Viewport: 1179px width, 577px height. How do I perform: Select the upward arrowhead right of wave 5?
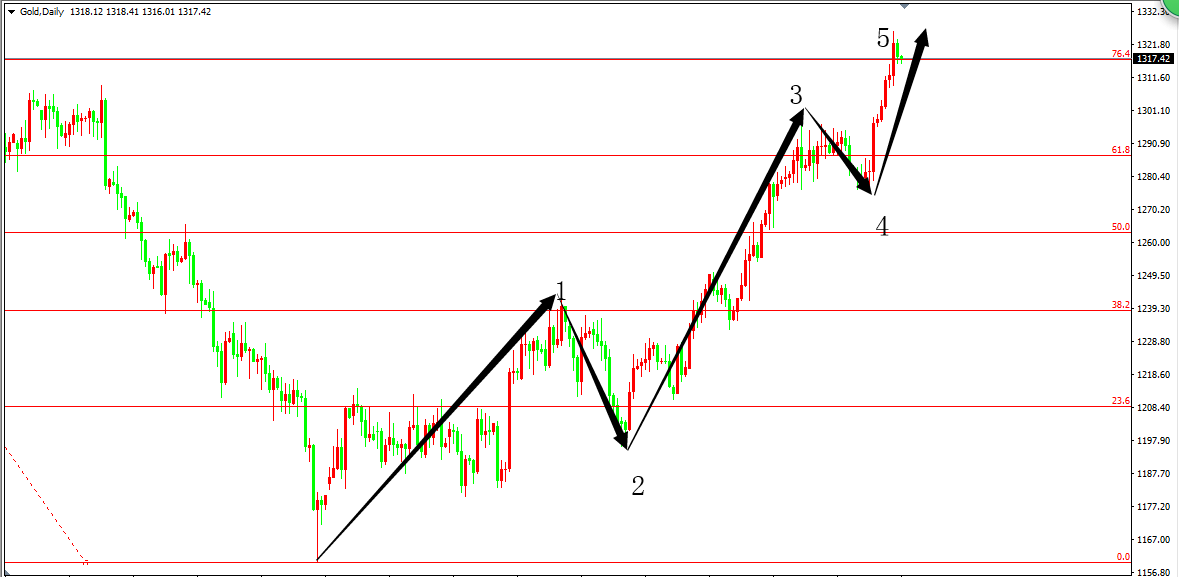[921, 37]
